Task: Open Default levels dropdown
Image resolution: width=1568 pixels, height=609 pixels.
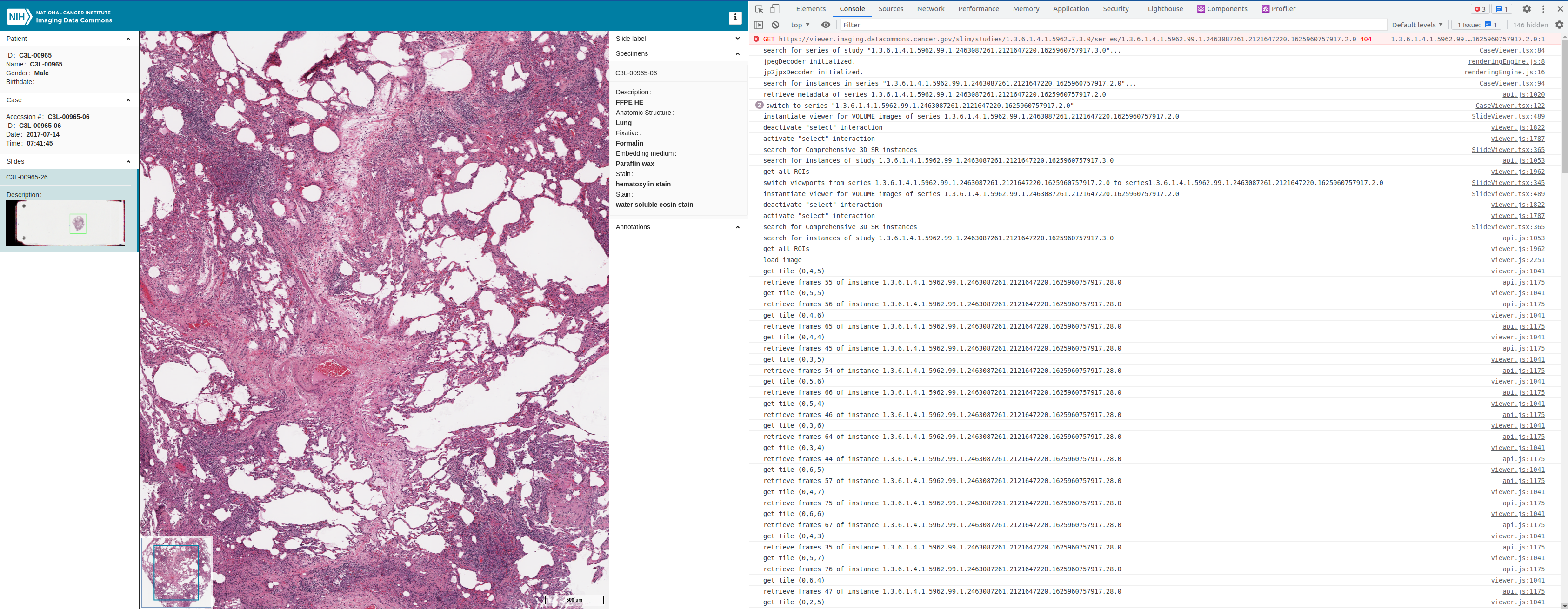Action: click(1417, 25)
